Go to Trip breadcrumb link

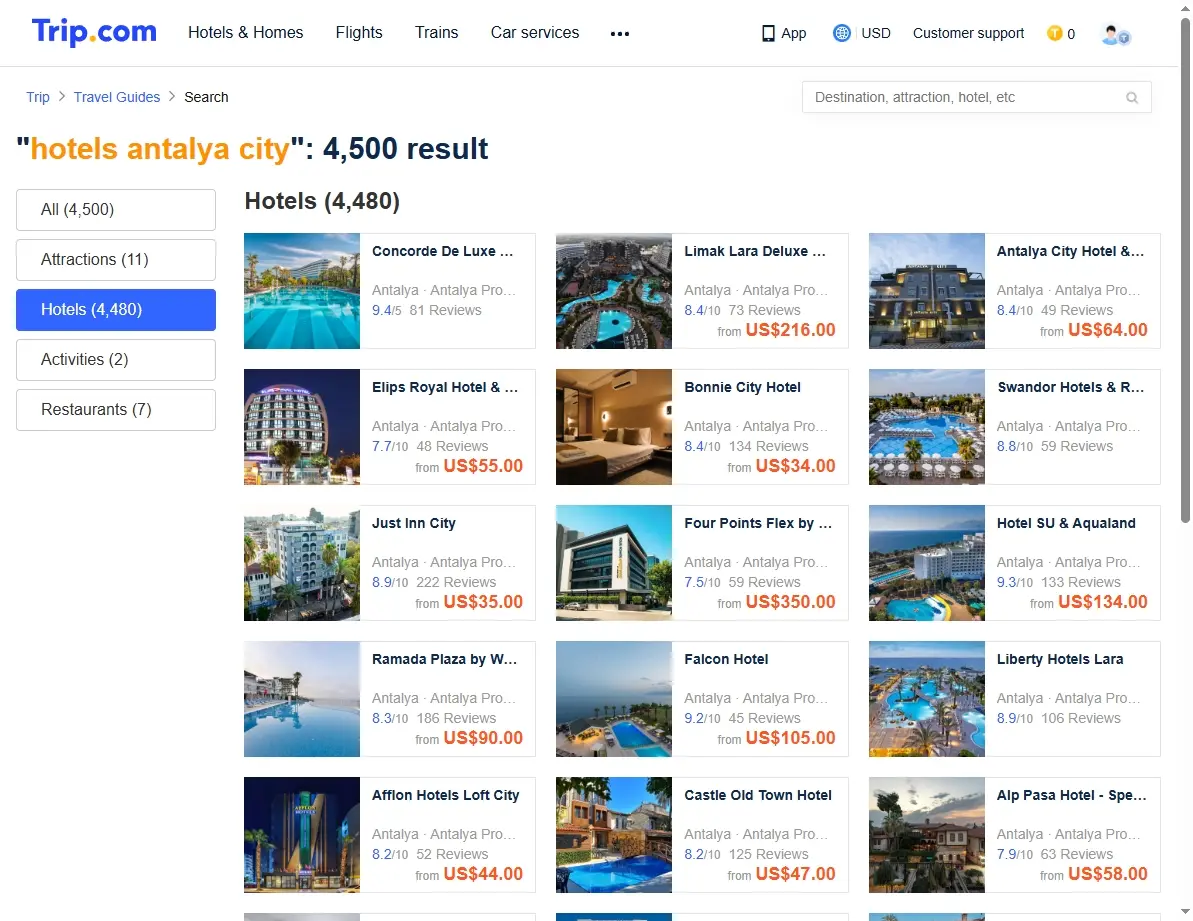point(37,97)
